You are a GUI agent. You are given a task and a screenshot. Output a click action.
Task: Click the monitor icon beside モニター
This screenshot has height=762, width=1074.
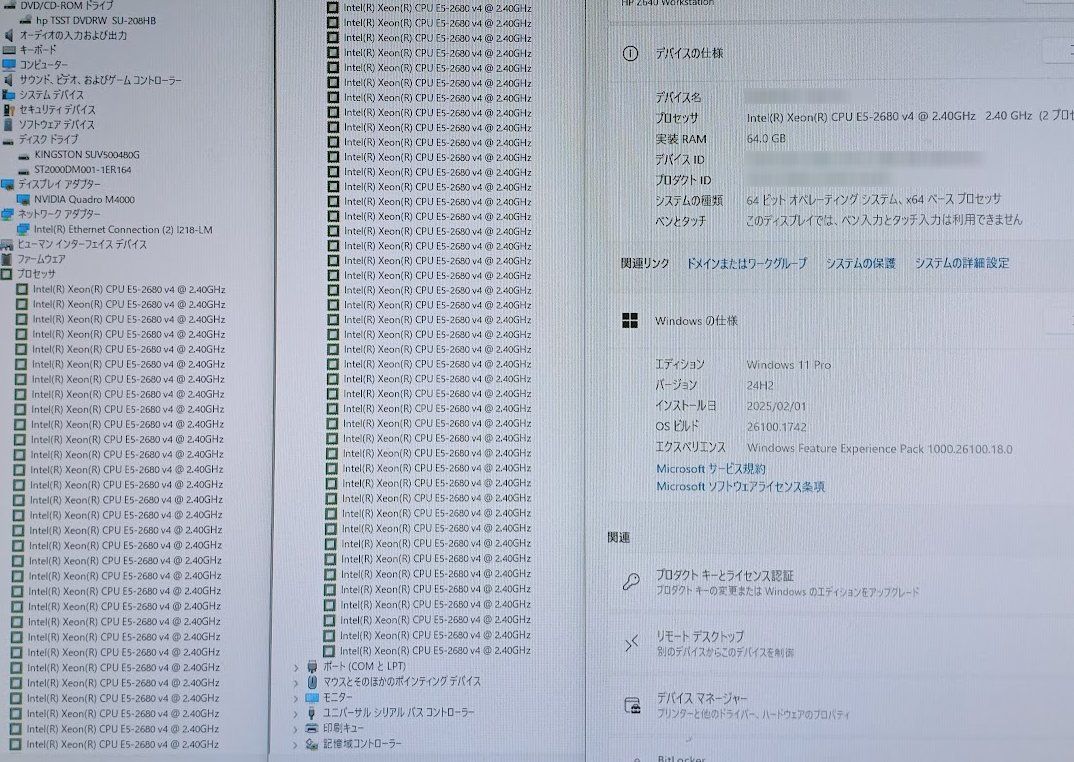pos(313,695)
